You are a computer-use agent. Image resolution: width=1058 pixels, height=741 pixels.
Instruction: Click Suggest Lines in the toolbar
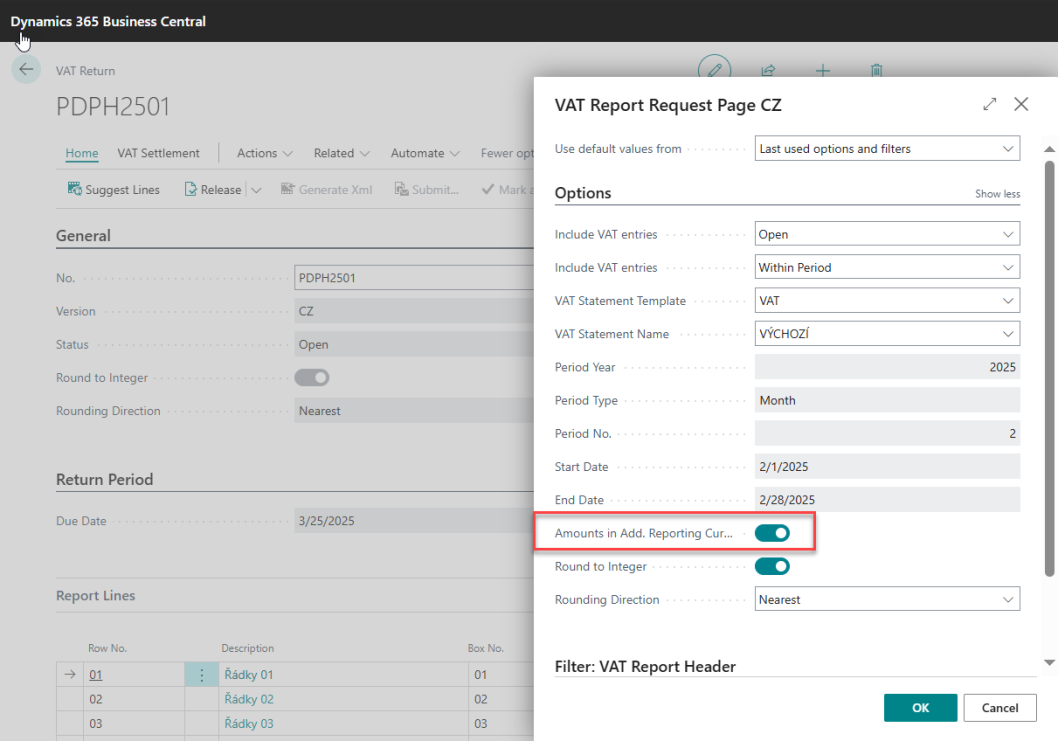pyautogui.click(x=113, y=189)
